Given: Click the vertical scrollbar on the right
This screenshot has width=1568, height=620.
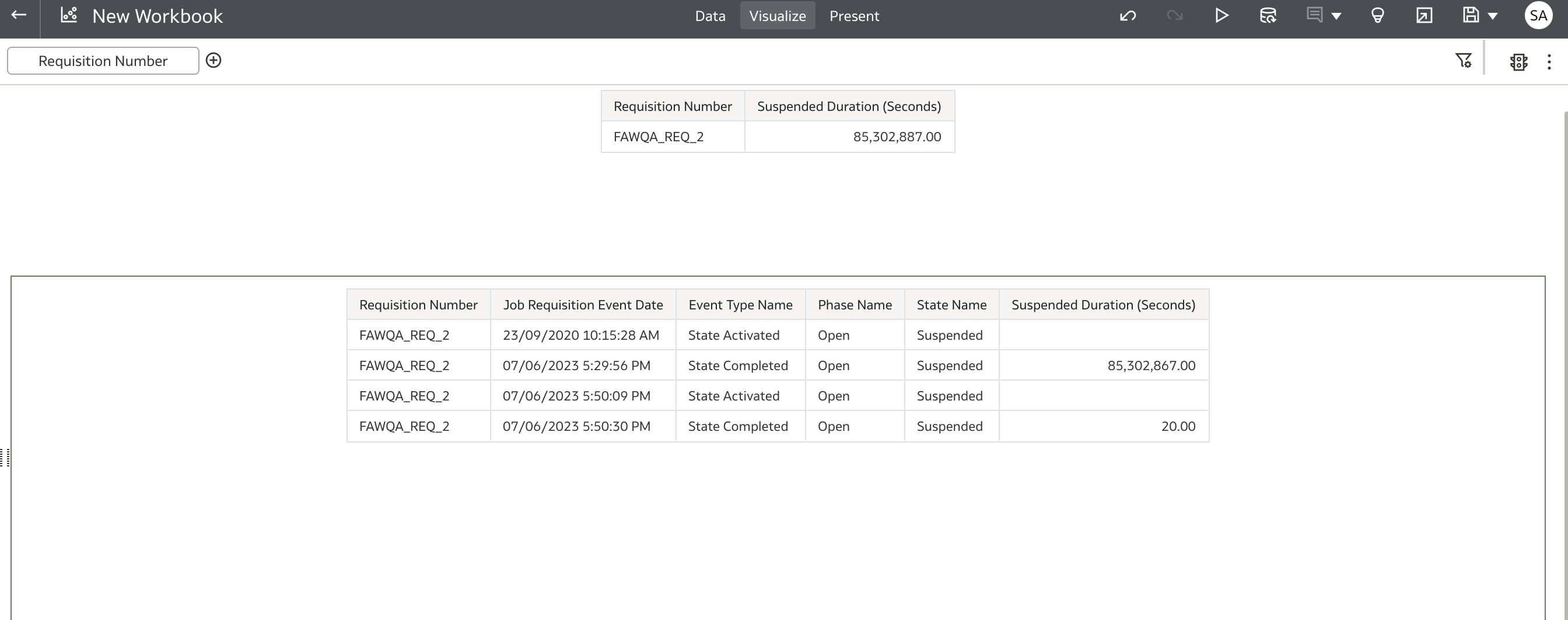Looking at the screenshot, I should (x=1565, y=365).
